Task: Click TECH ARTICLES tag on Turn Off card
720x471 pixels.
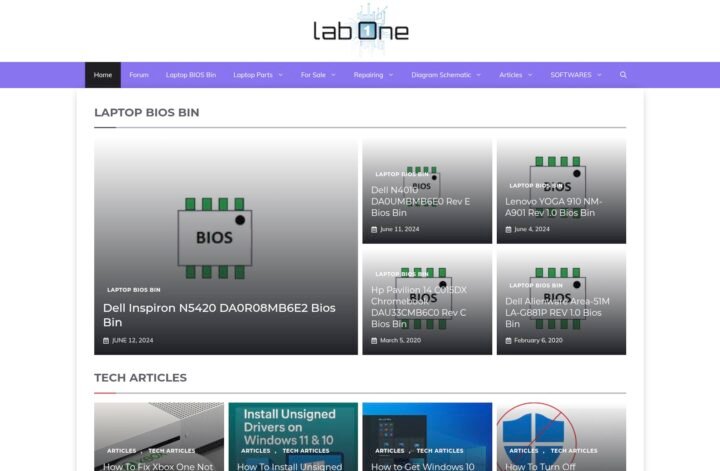Action: [574, 451]
